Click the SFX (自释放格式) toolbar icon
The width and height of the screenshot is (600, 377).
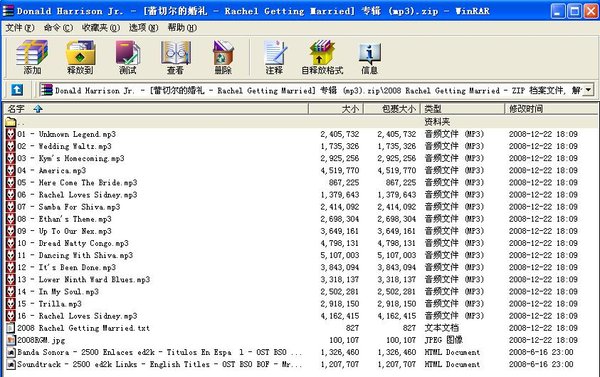322,57
